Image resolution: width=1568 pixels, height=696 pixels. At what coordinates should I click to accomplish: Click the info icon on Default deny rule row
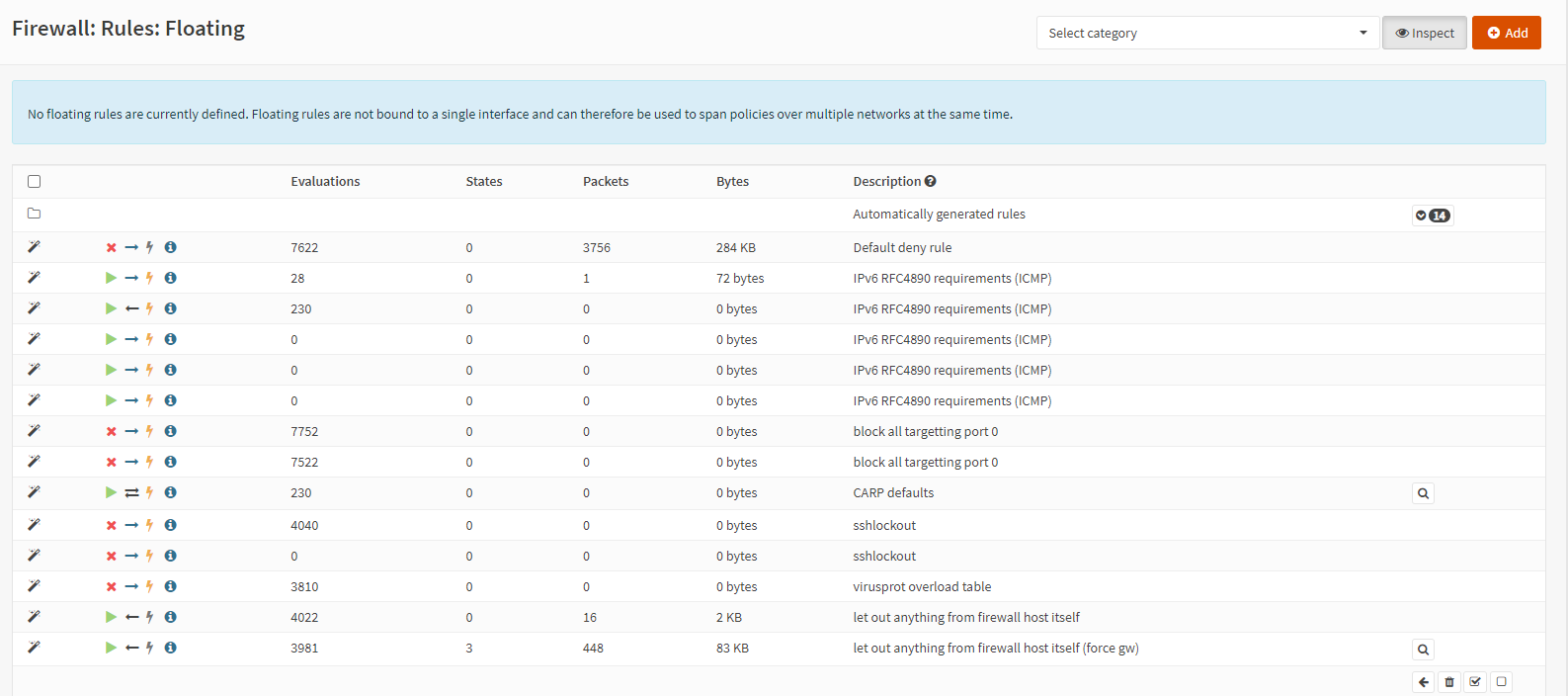(170, 247)
